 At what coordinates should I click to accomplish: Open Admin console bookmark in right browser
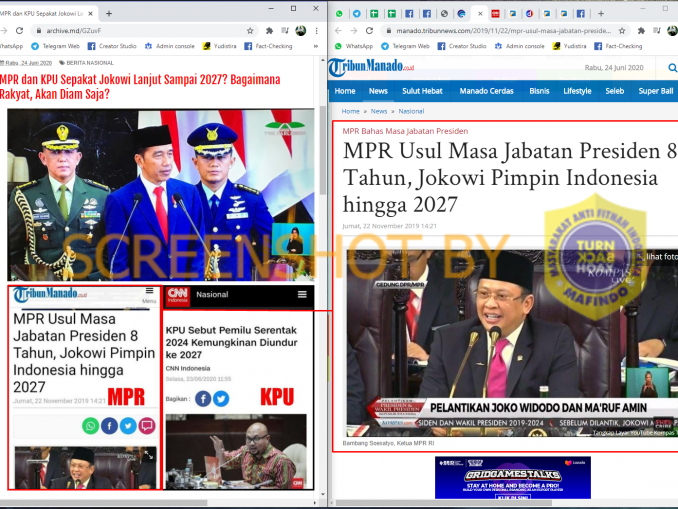click(x=519, y=46)
